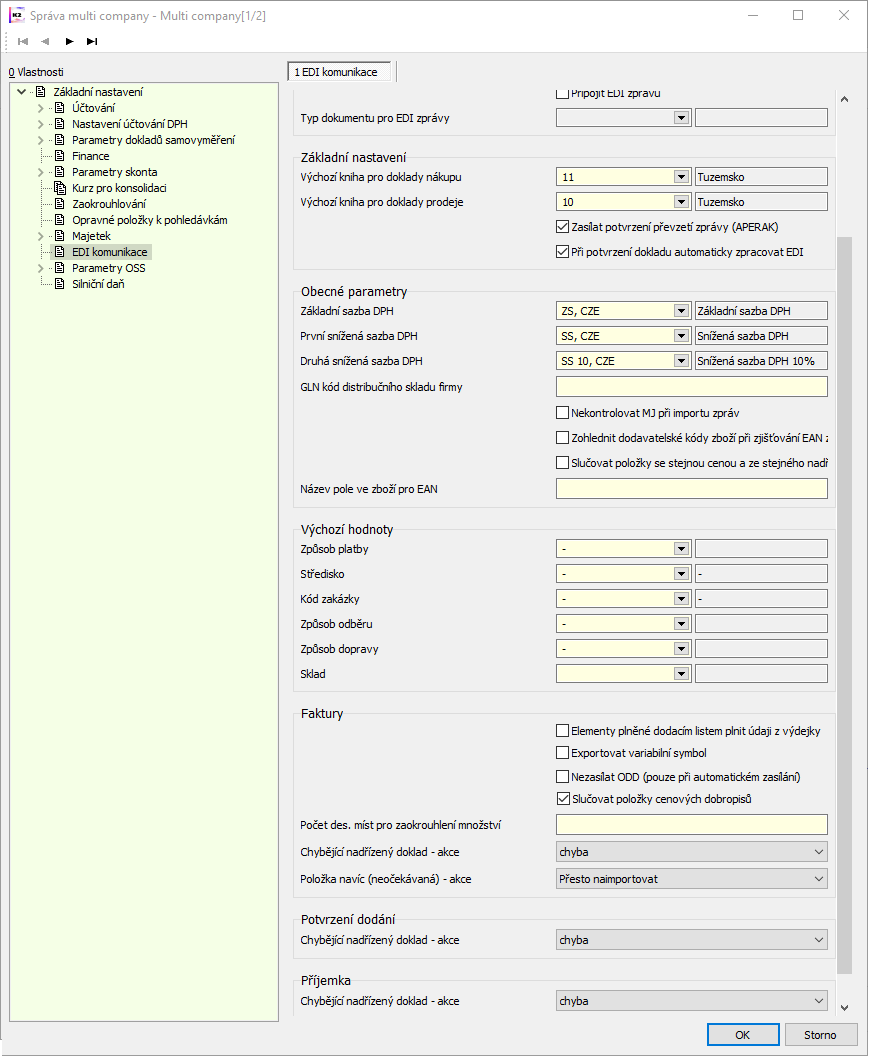872x1060 pixels.
Task: Enable Zohlednit dodavatelské kódy zboží checkbox
Action: (562, 437)
